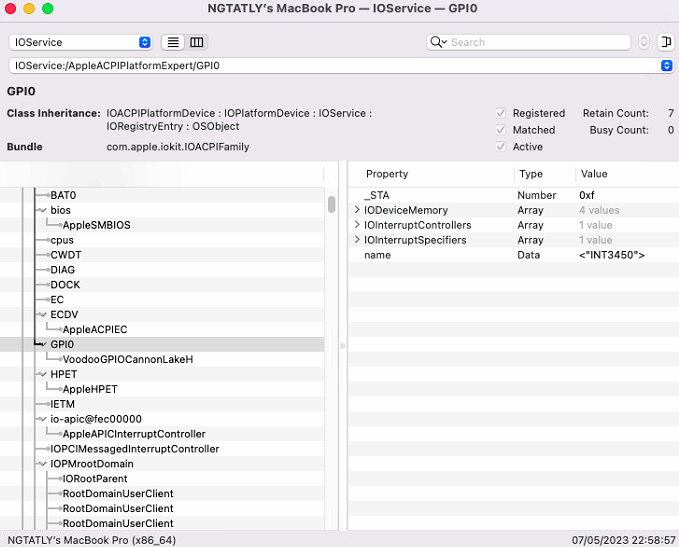Click the registry tree vertical scrollbar

331,204
